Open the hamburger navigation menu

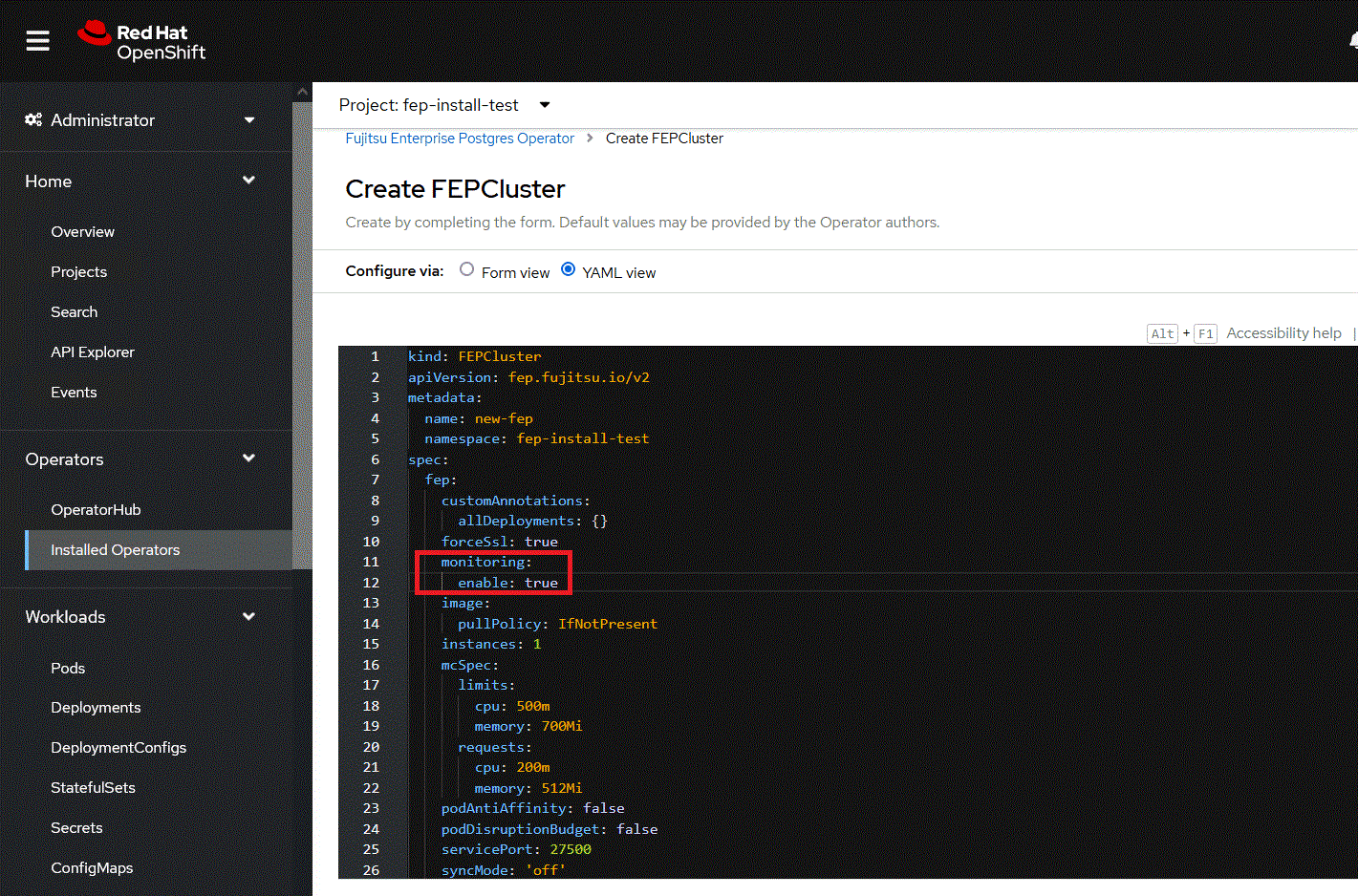pos(37,40)
